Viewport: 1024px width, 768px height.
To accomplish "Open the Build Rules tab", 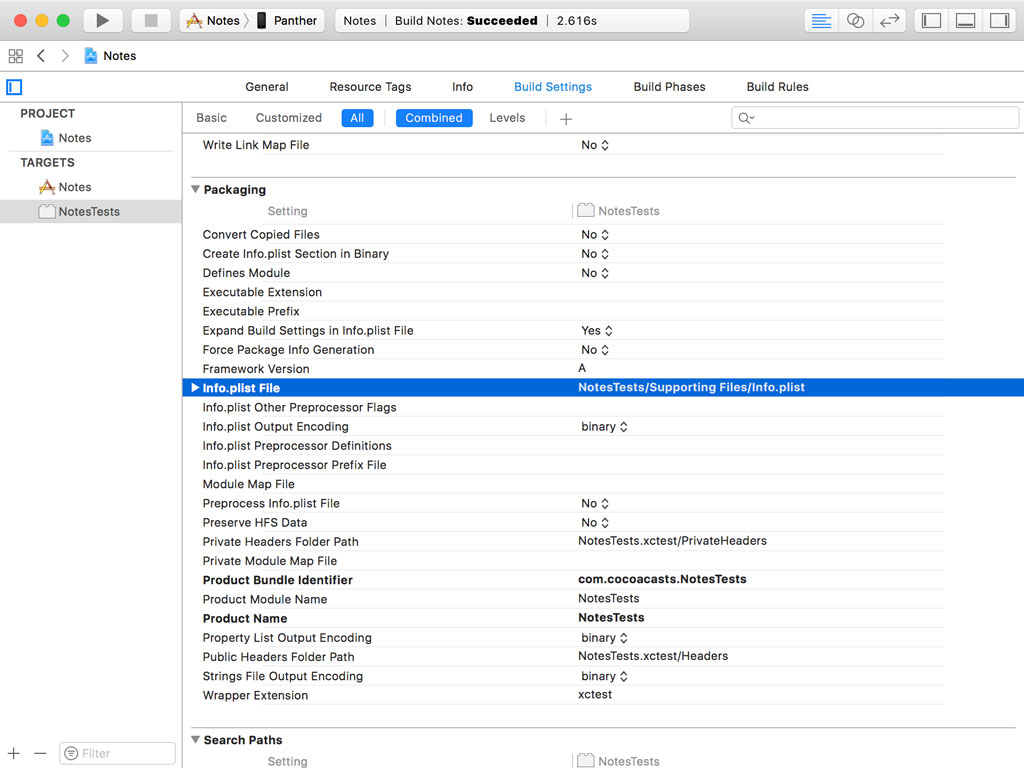I will coord(777,87).
